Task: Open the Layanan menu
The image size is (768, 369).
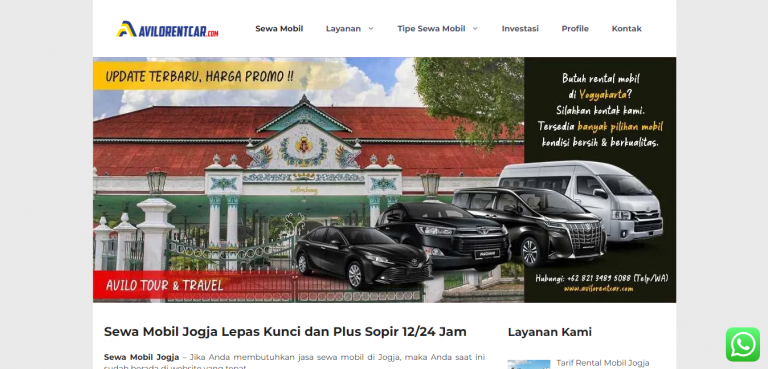Action: tap(343, 28)
